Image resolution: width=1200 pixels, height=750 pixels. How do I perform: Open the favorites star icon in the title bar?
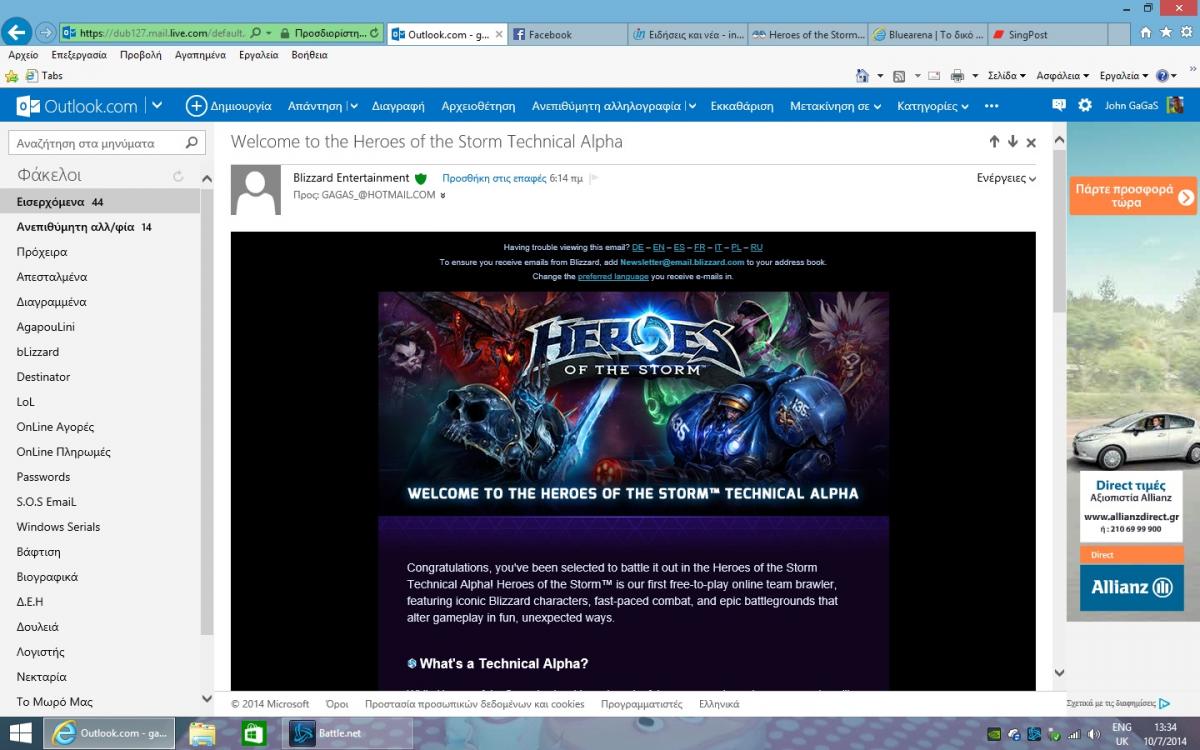(1166, 32)
